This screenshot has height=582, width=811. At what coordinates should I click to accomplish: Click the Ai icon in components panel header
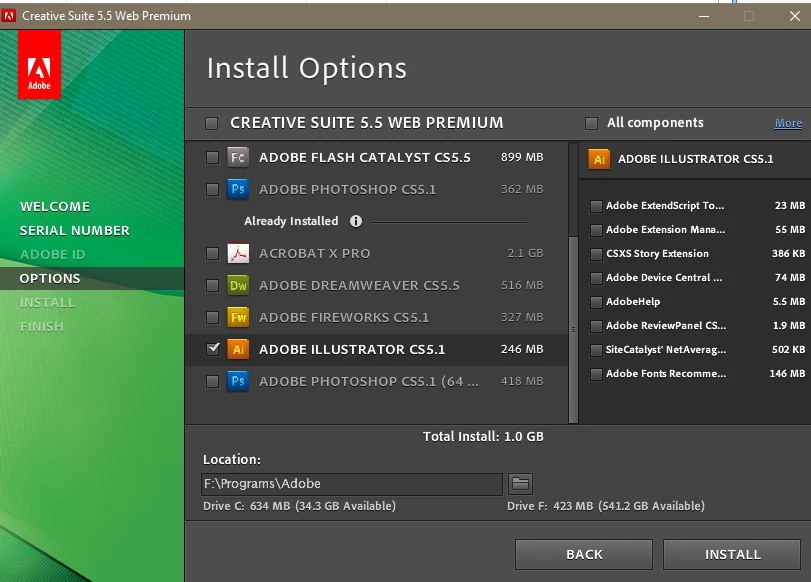[x=599, y=159]
